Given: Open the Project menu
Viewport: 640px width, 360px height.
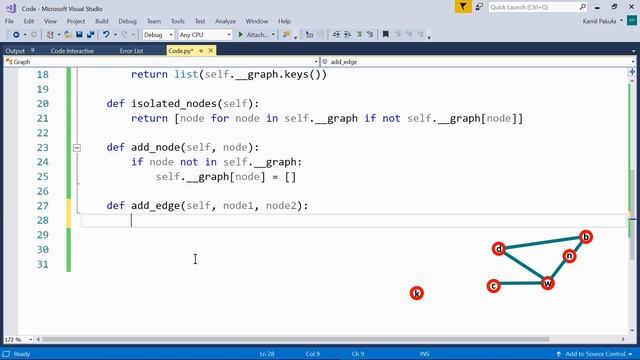Looking at the screenshot, I should [x=76, y=21].
